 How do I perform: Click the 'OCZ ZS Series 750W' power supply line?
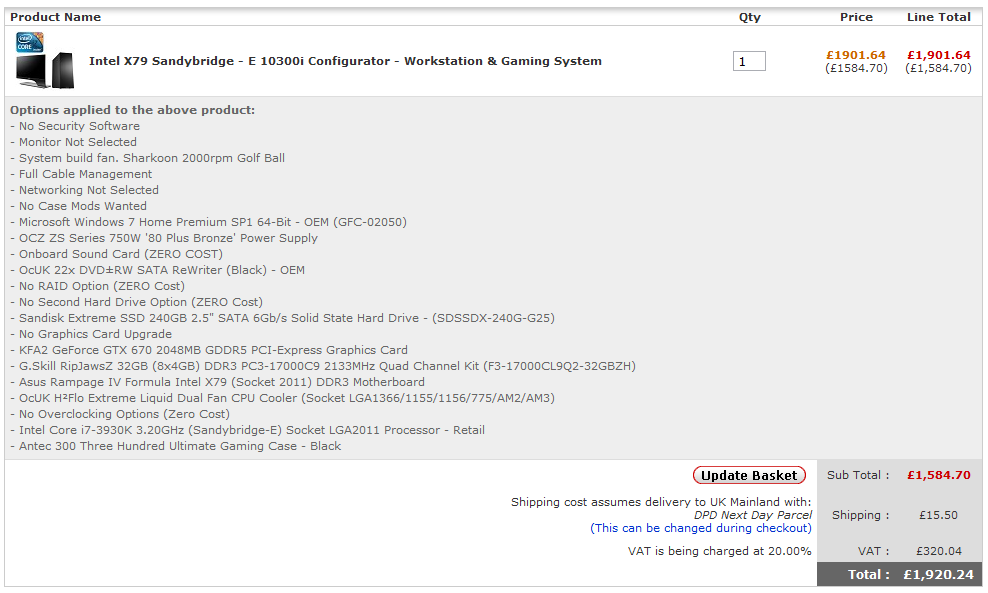point(164,238)
